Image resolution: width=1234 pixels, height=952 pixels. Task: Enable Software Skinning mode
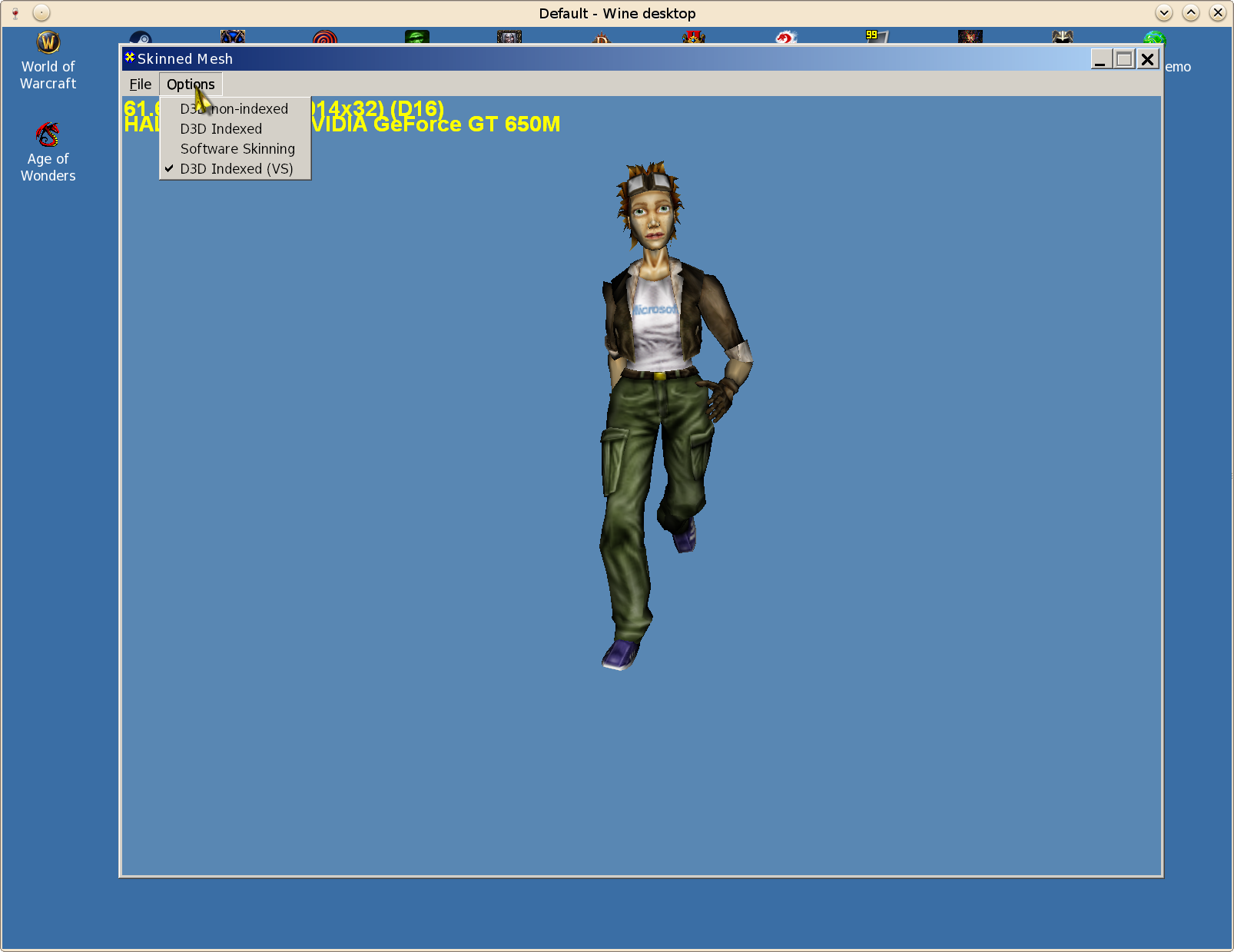click(x=237, y=149)
